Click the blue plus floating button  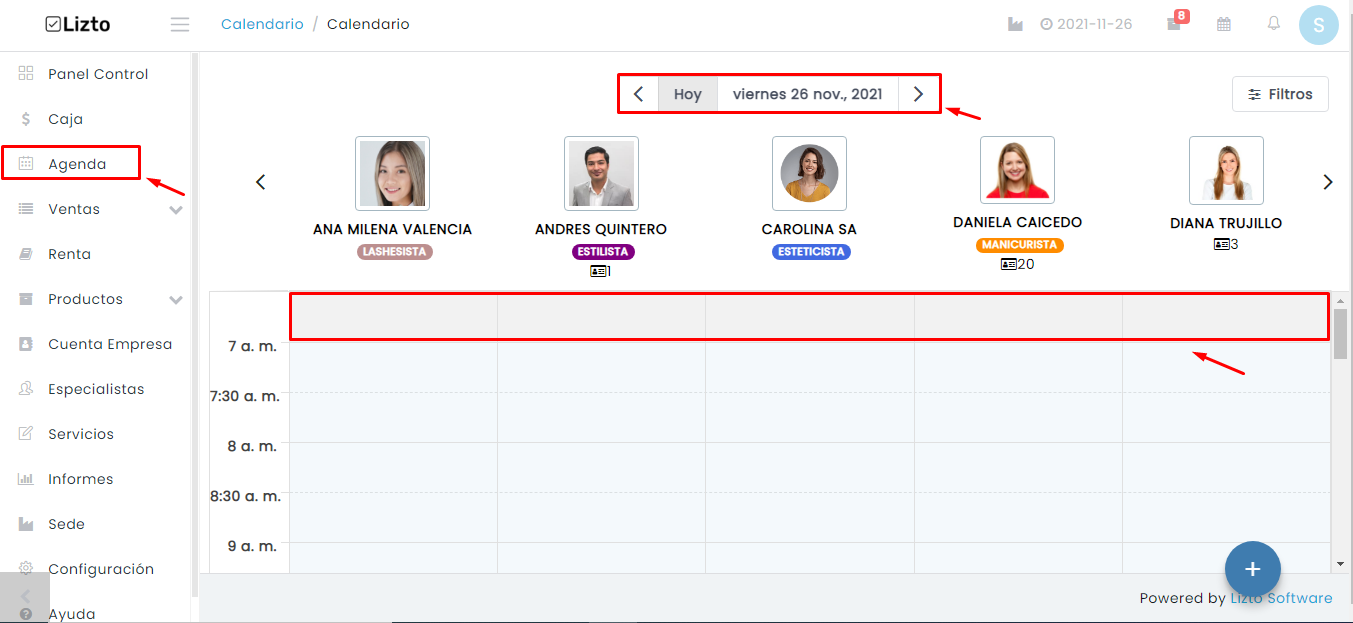pos(1252,569)
